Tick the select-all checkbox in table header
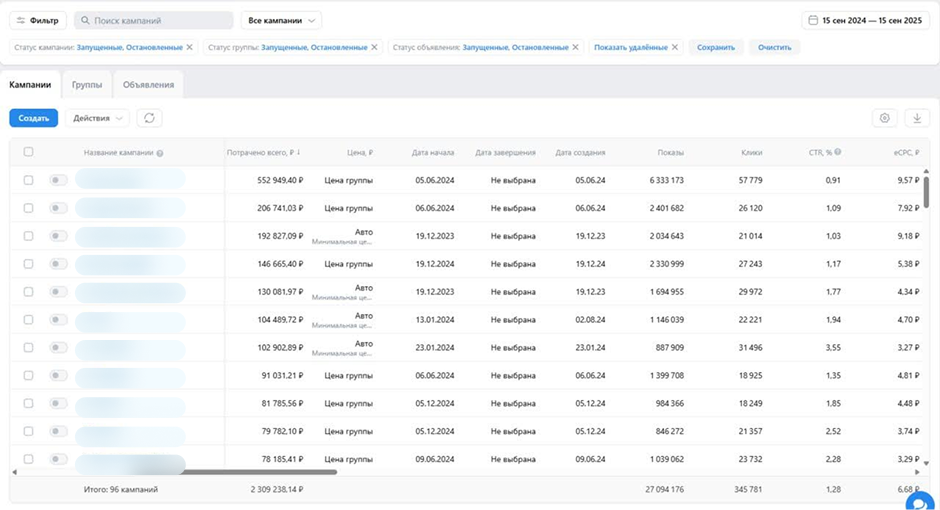 [28, 152]
